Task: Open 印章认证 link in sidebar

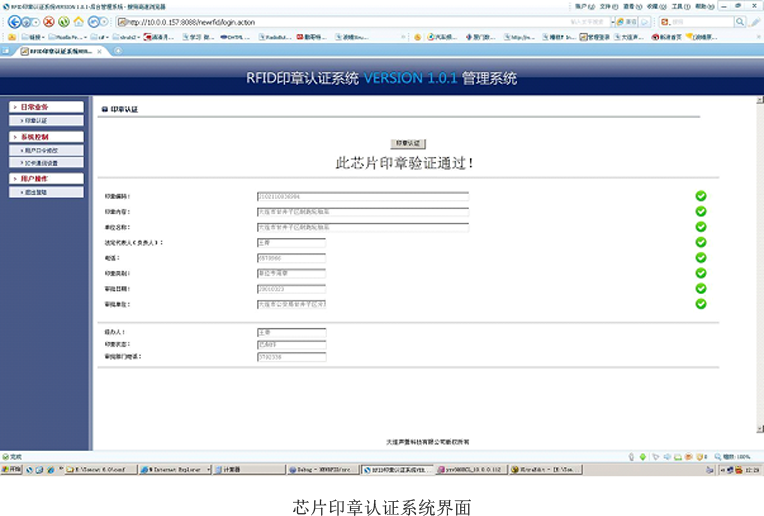Action: coord(46,120)
